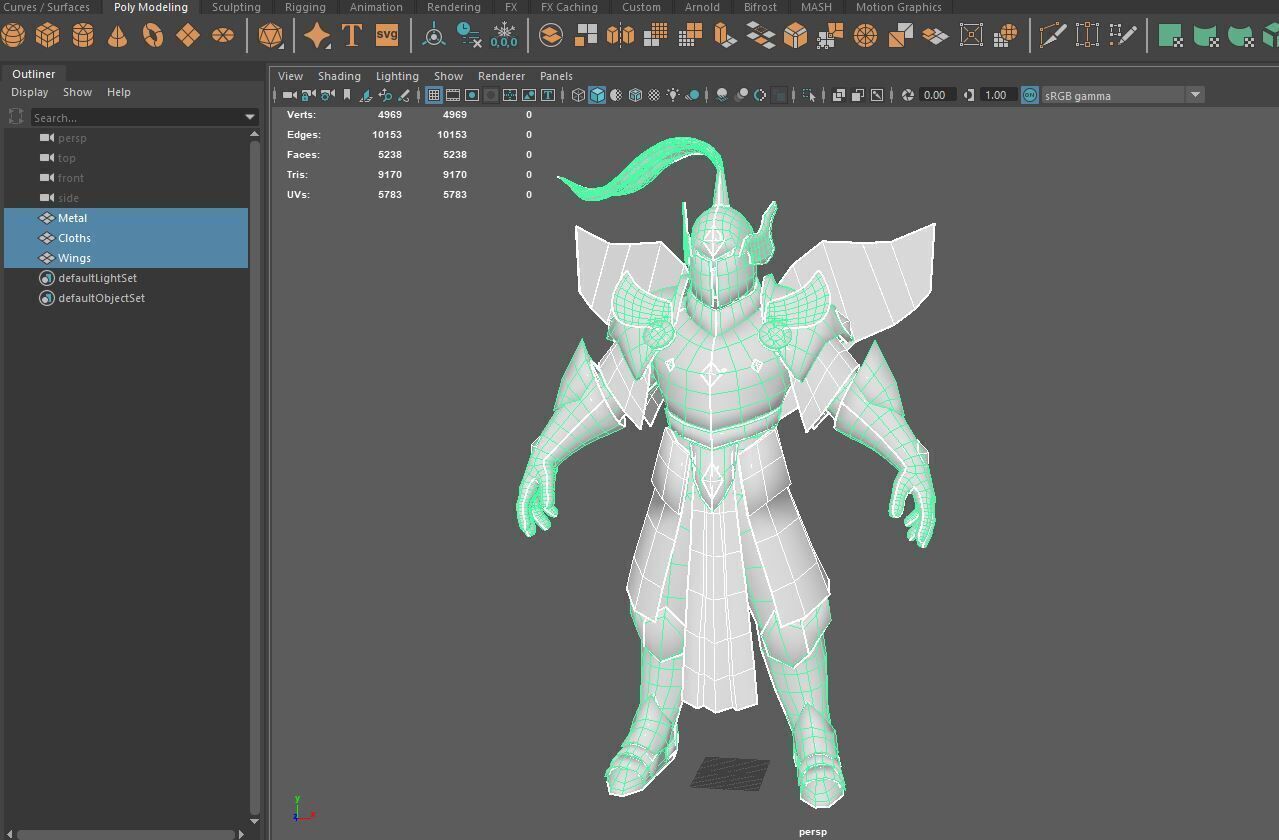The image size is (1279, 840).
Task: Create a polygon disc from the shelf
Action: [222, 35]
